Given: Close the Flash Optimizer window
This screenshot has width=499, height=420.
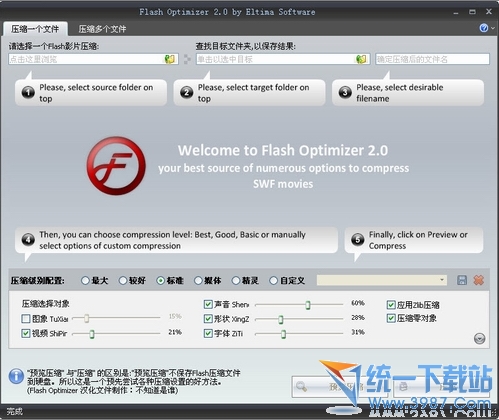Looking at the screenshot, I should click(489, 12).
